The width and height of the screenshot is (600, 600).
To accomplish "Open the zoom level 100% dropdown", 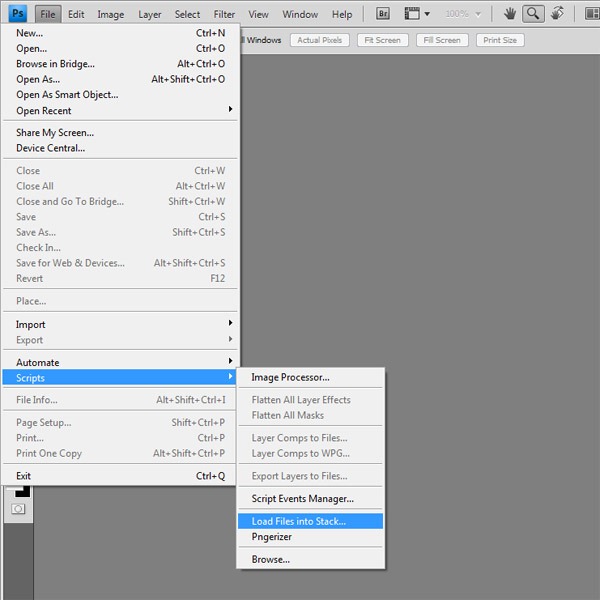I will (463, 14).
